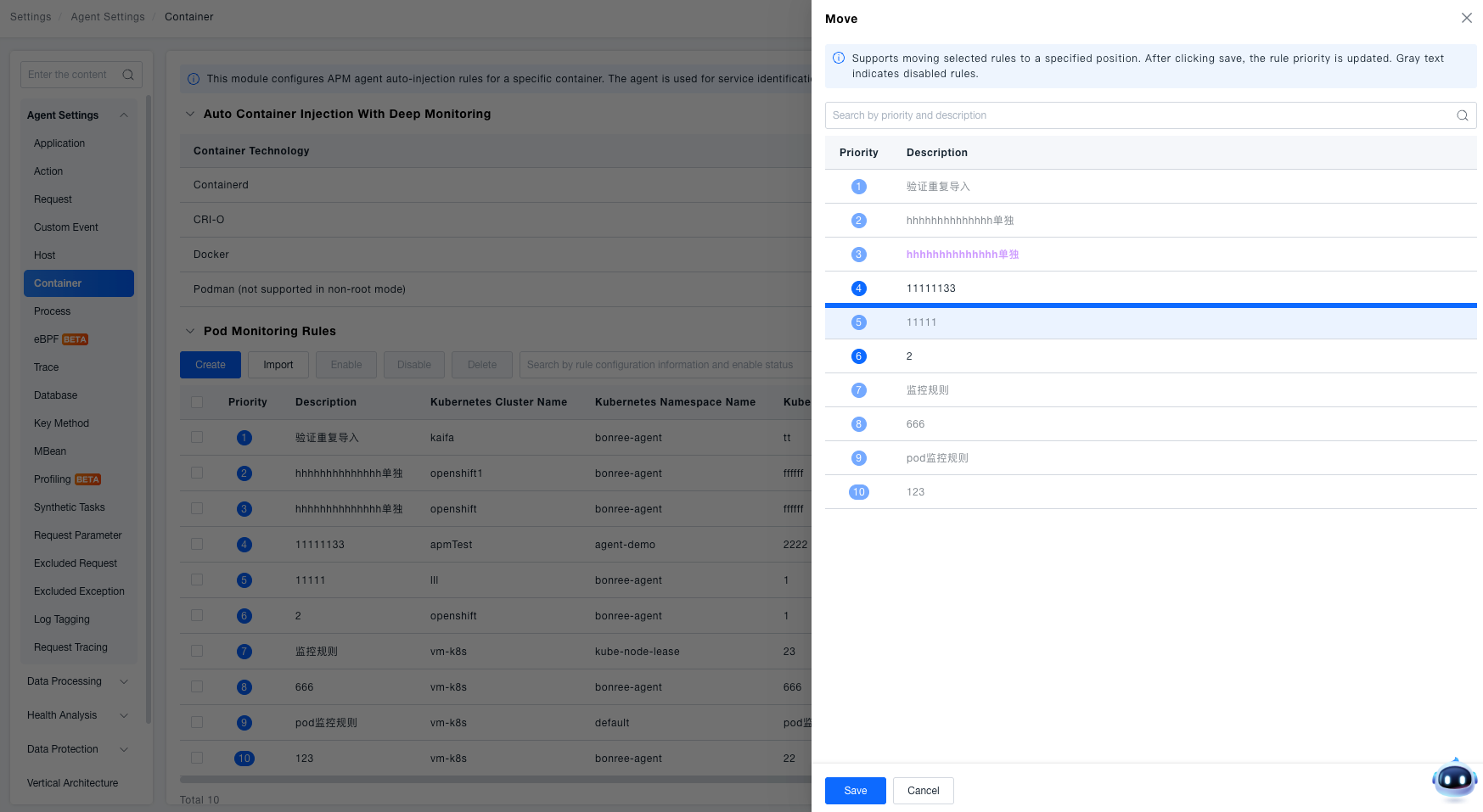1483x812 pixels.
Task: Close the Move panel with the X icon
Action: pyautogui.click(x=1466, y=18)
